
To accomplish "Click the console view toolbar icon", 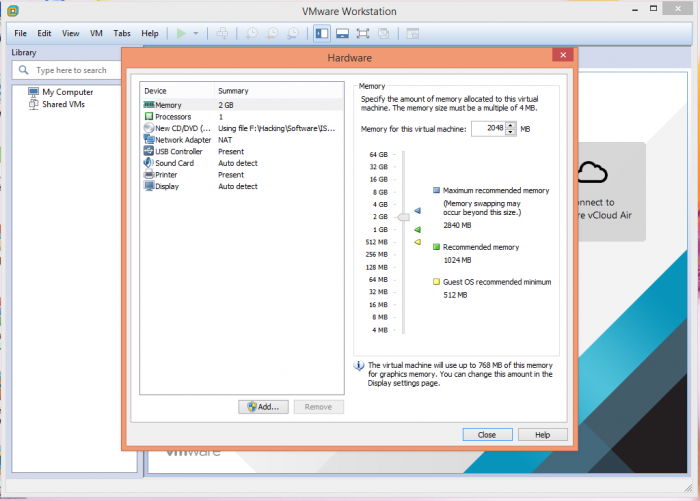I will 413,33.
